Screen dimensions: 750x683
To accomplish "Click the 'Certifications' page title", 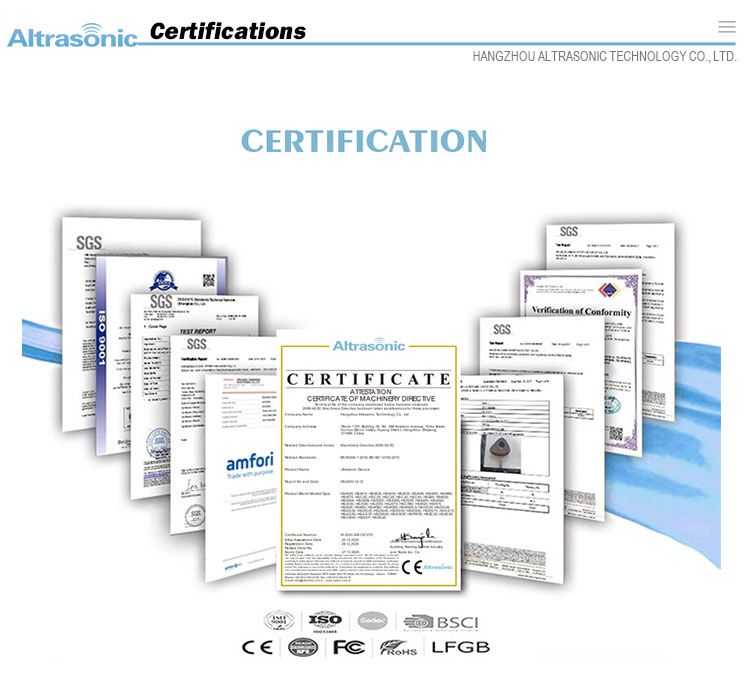I will [228, 32].
